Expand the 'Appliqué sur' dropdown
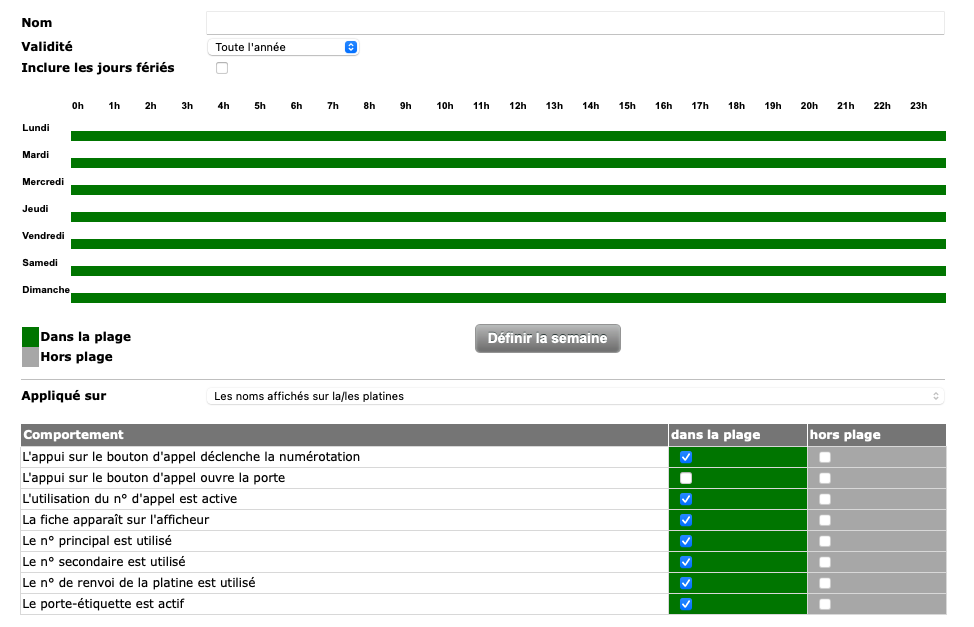 pos(575,396)
